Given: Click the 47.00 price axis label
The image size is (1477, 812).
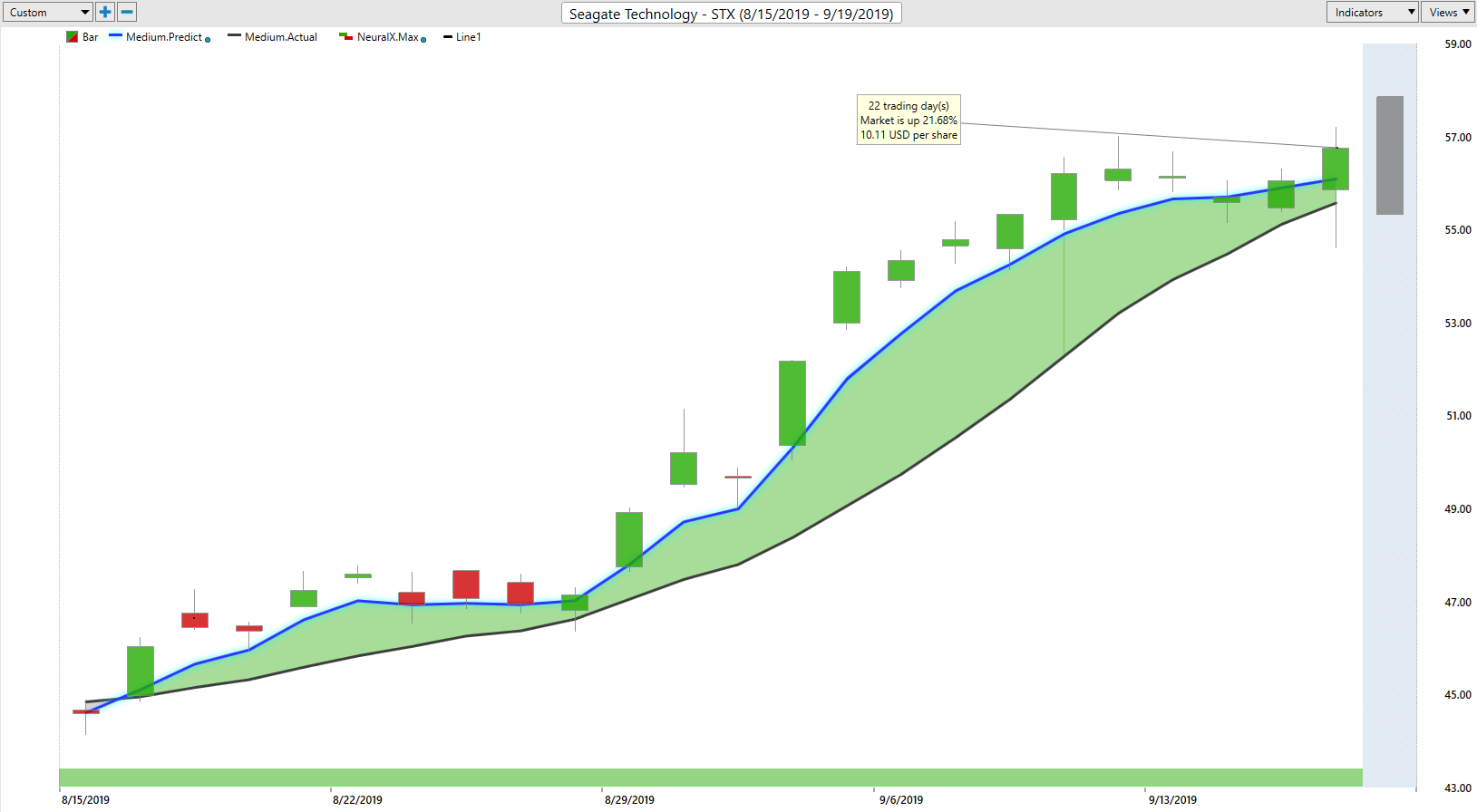Looking at the screenshot, I should (1458, 602).
